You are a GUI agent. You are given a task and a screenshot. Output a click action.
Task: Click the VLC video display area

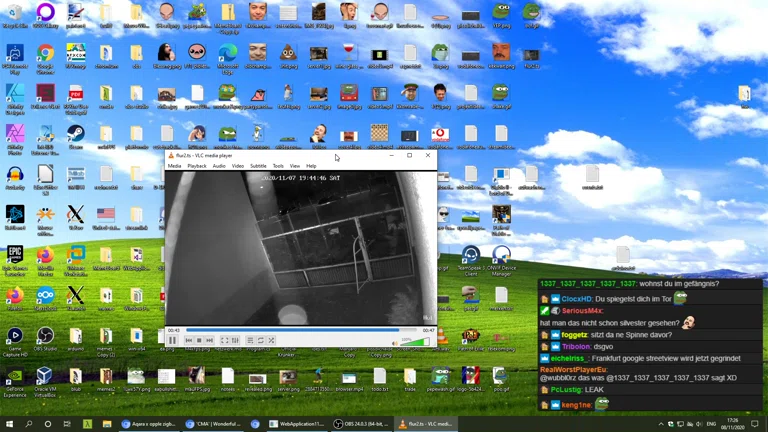[301, 248]
